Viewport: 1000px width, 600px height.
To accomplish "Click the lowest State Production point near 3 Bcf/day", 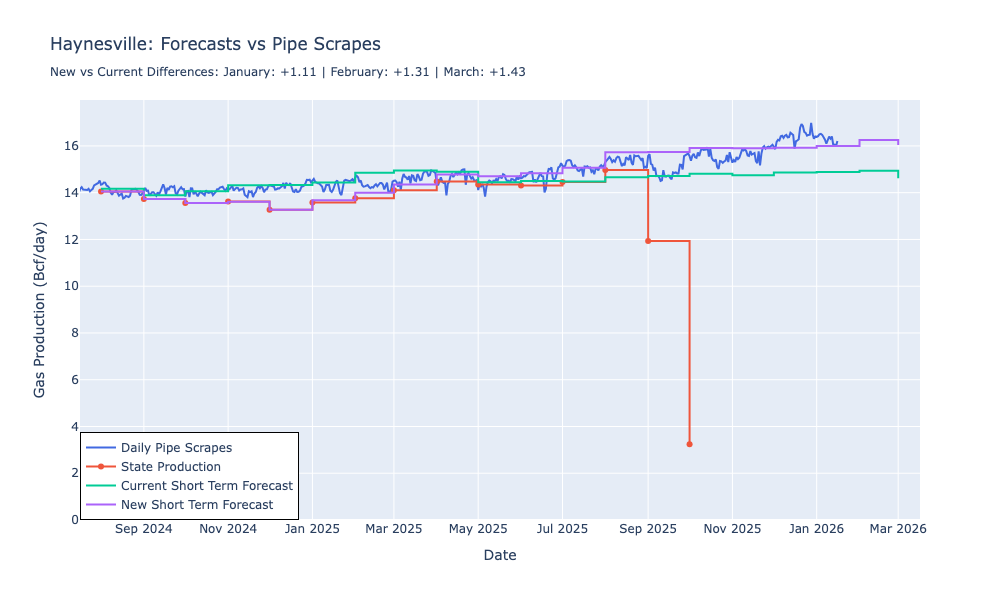I will 689,444.
